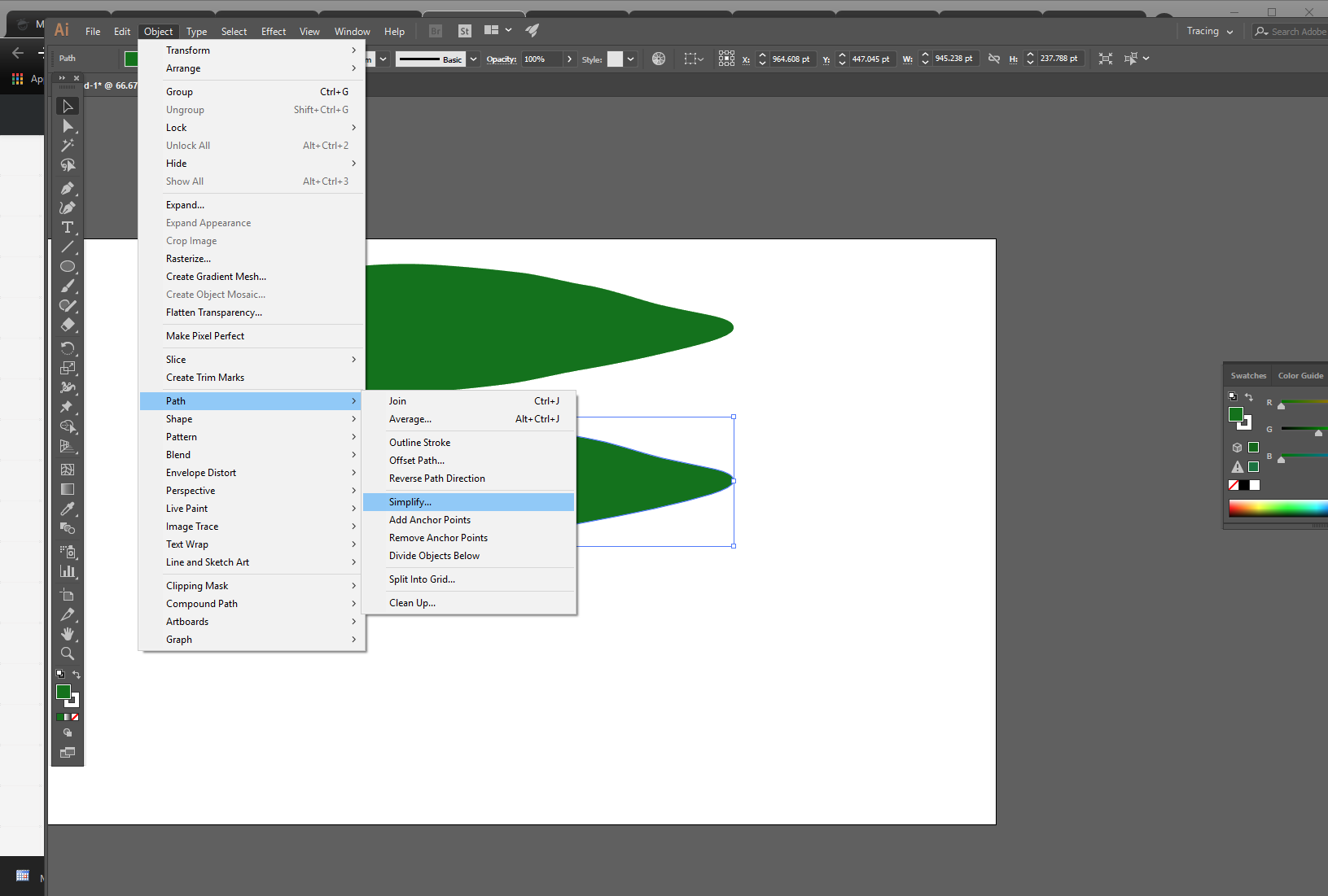Select the Rotate tool

68,347
